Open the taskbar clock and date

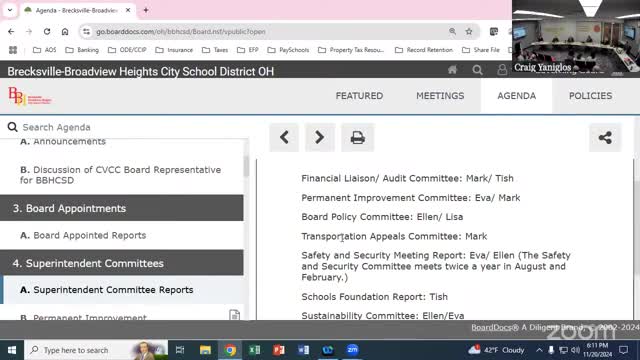[x=598, y=350]
